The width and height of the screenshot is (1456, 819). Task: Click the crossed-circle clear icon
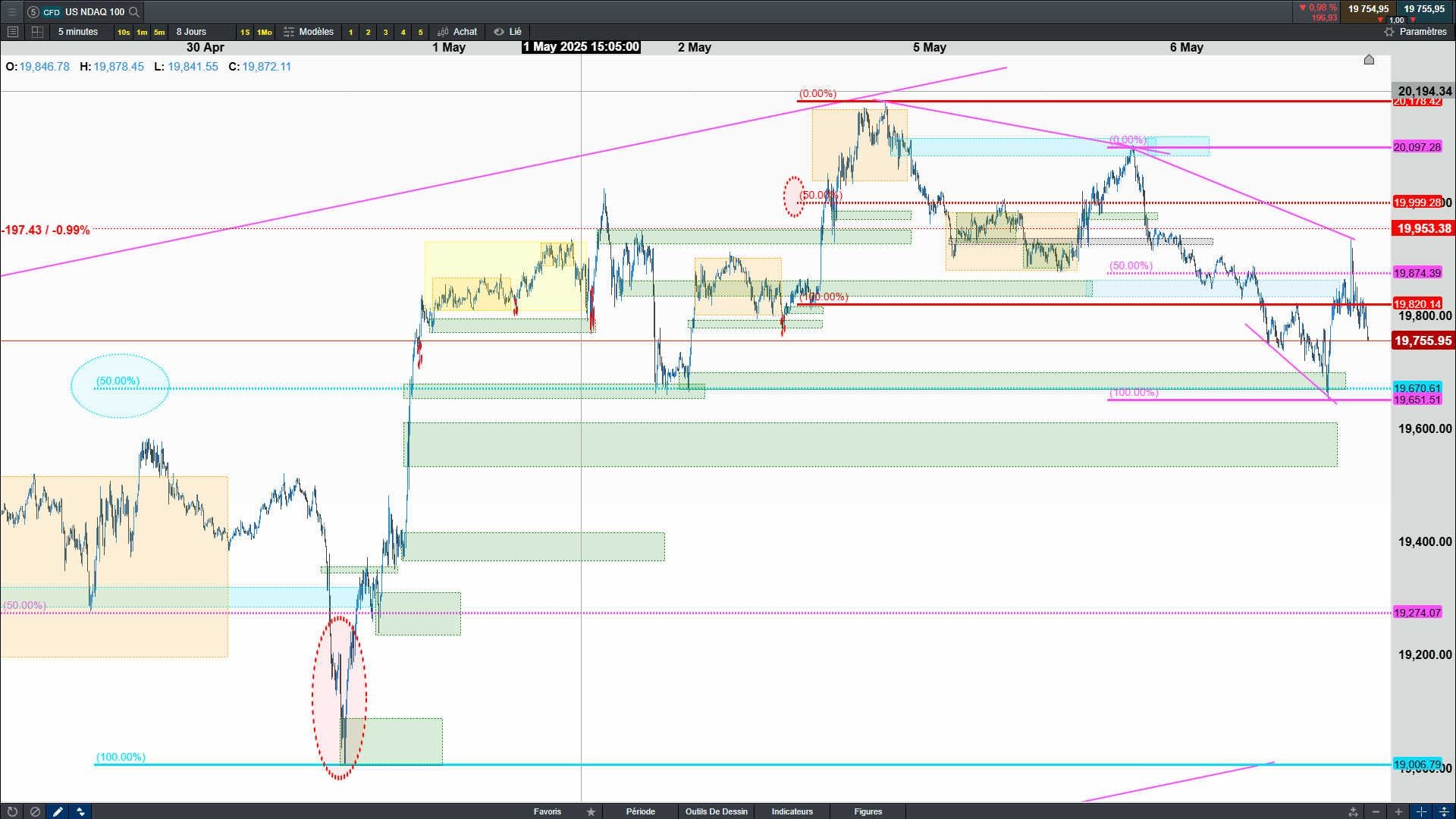[x=35, y=811]
